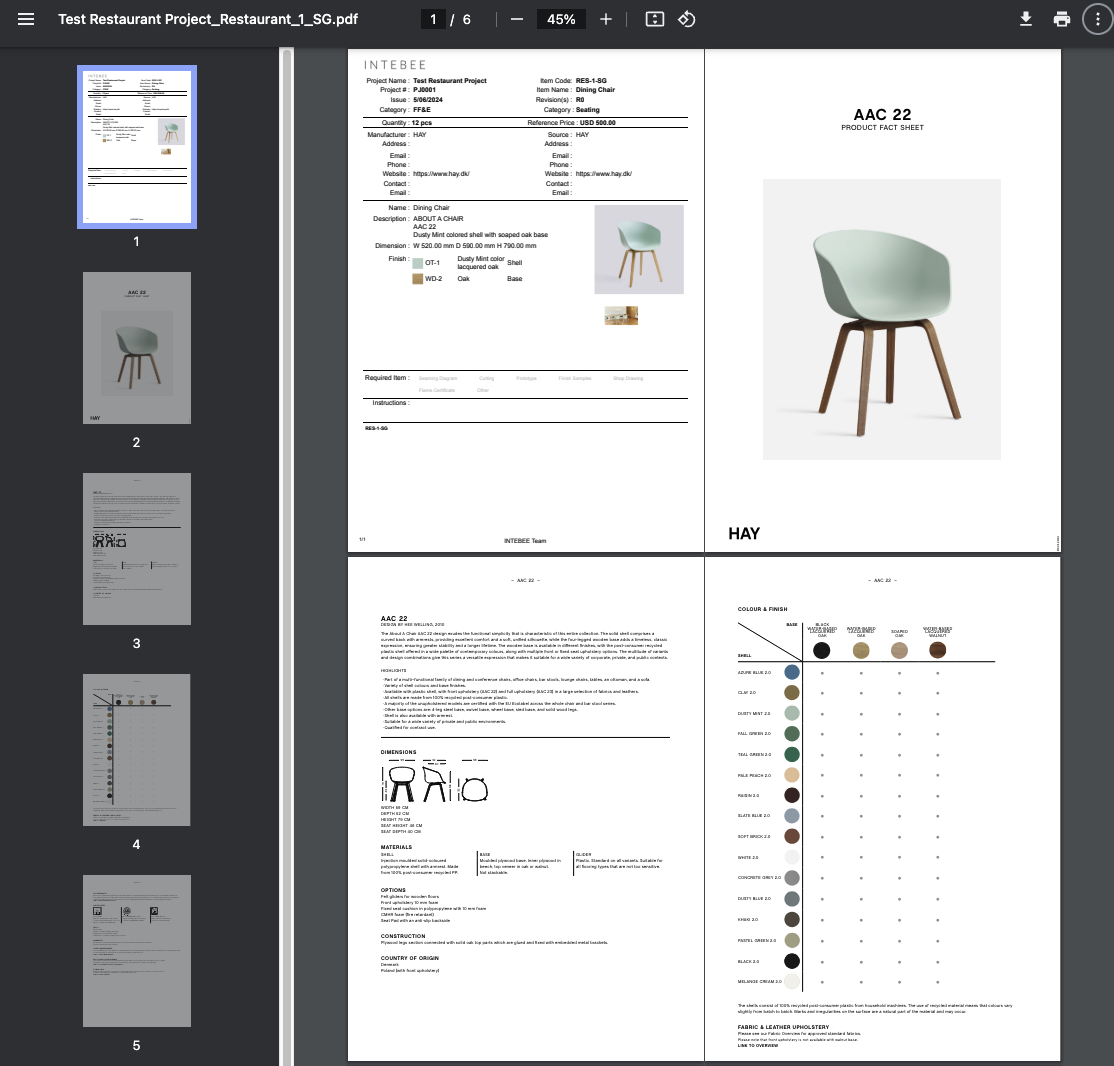
Task: Click the thumbnail sidebar scrollbar
Action: pos(286,556)
